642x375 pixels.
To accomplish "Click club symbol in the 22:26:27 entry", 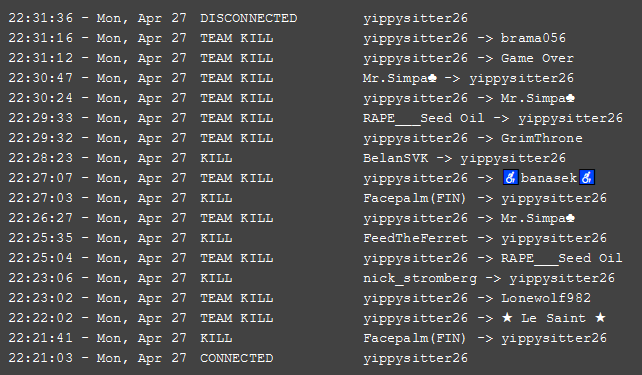I will tap(570, 218).
